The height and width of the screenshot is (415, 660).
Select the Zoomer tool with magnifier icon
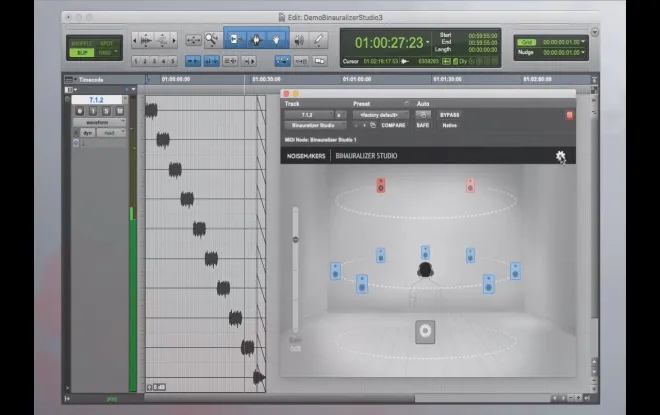[x=211, y=40]
